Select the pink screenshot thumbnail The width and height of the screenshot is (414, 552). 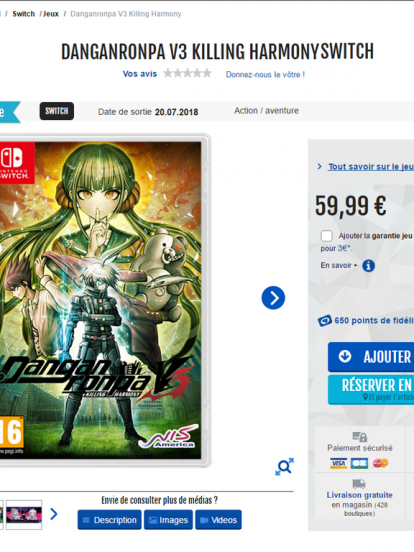24,515
